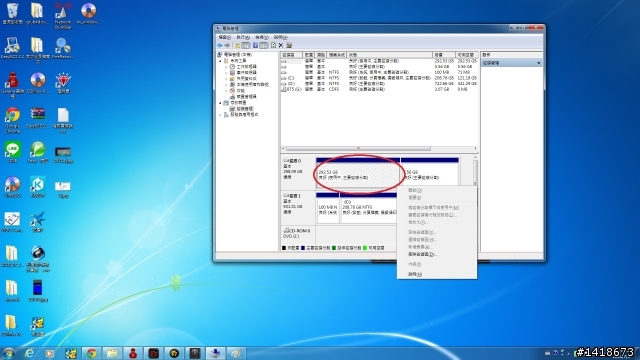
Task: Open the Help (H) menu in menu bar
Action: pos(280,38)
